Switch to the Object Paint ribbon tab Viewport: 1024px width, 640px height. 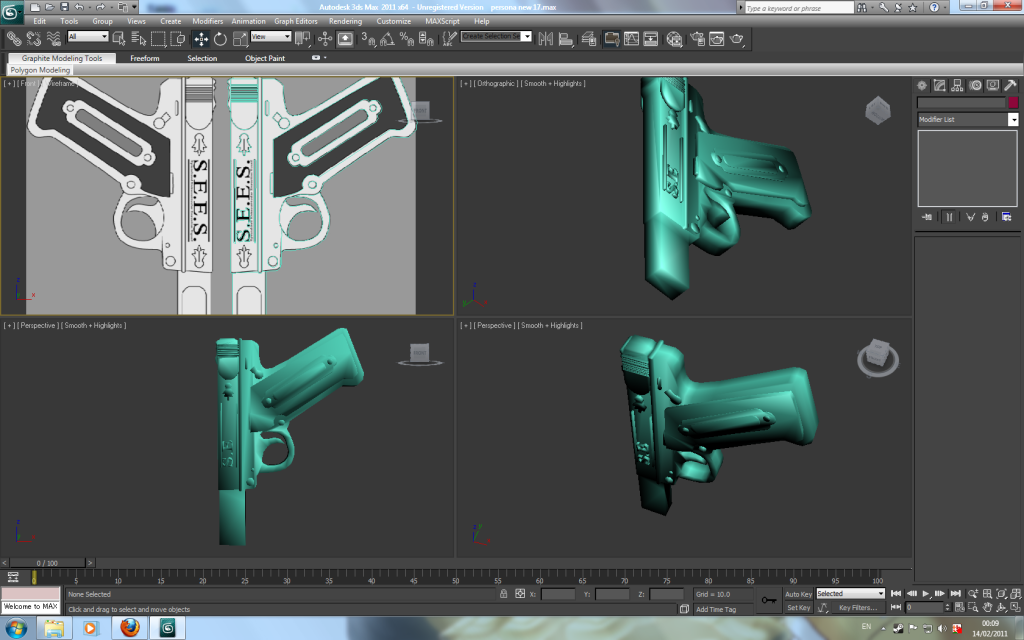(x=264, y=58)
